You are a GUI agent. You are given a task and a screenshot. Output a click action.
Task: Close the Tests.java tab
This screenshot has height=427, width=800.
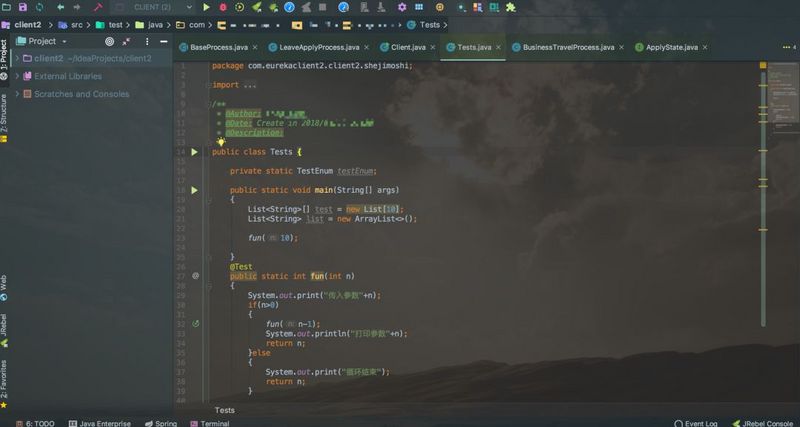click(x=498, y=47)
